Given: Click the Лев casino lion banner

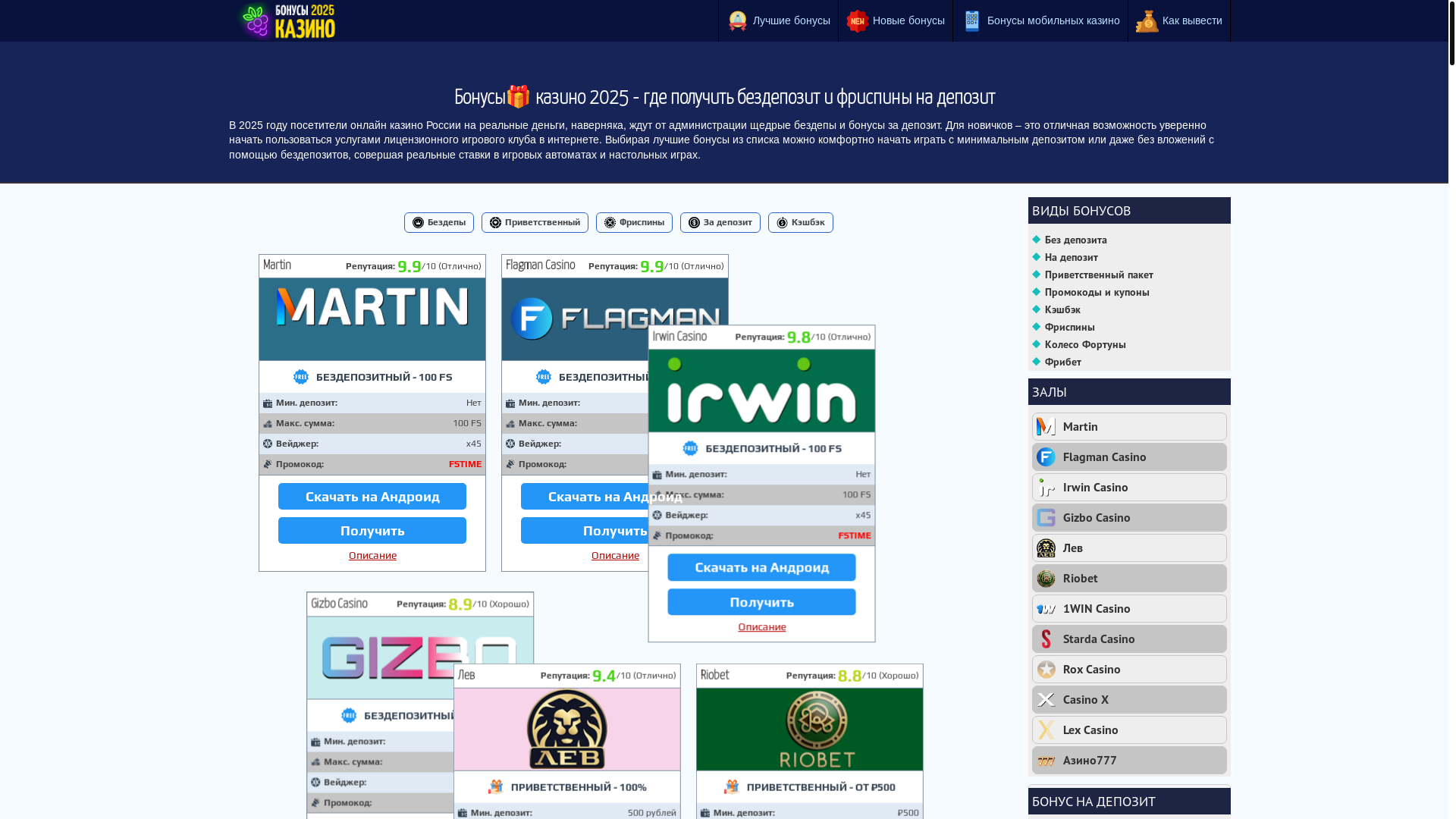Looking at the screenshot, I should click(567, 730).
